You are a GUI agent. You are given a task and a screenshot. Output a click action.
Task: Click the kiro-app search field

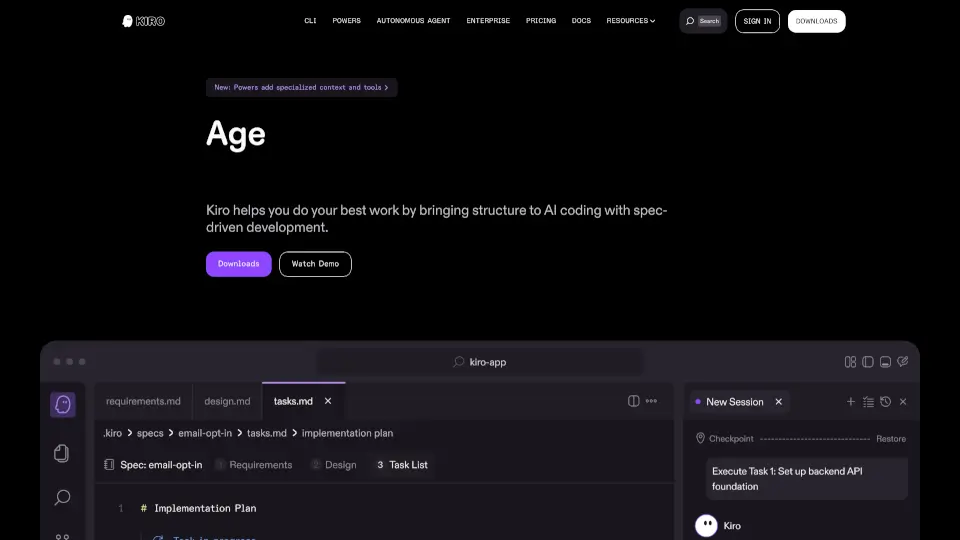(x=480, y=362)
